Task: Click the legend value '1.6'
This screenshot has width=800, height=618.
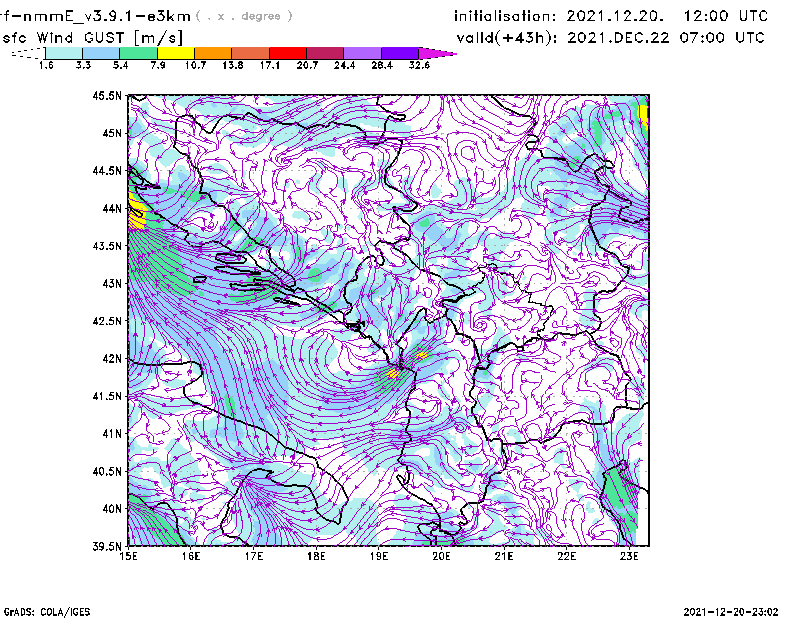Action: [x=46, y=65]
